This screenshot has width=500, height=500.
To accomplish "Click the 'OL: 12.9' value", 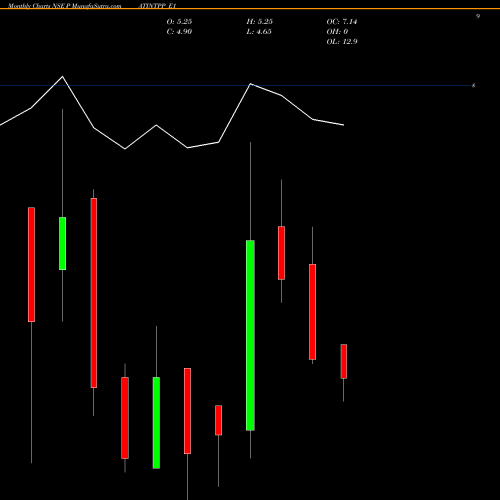I will (x=342, y=42).
